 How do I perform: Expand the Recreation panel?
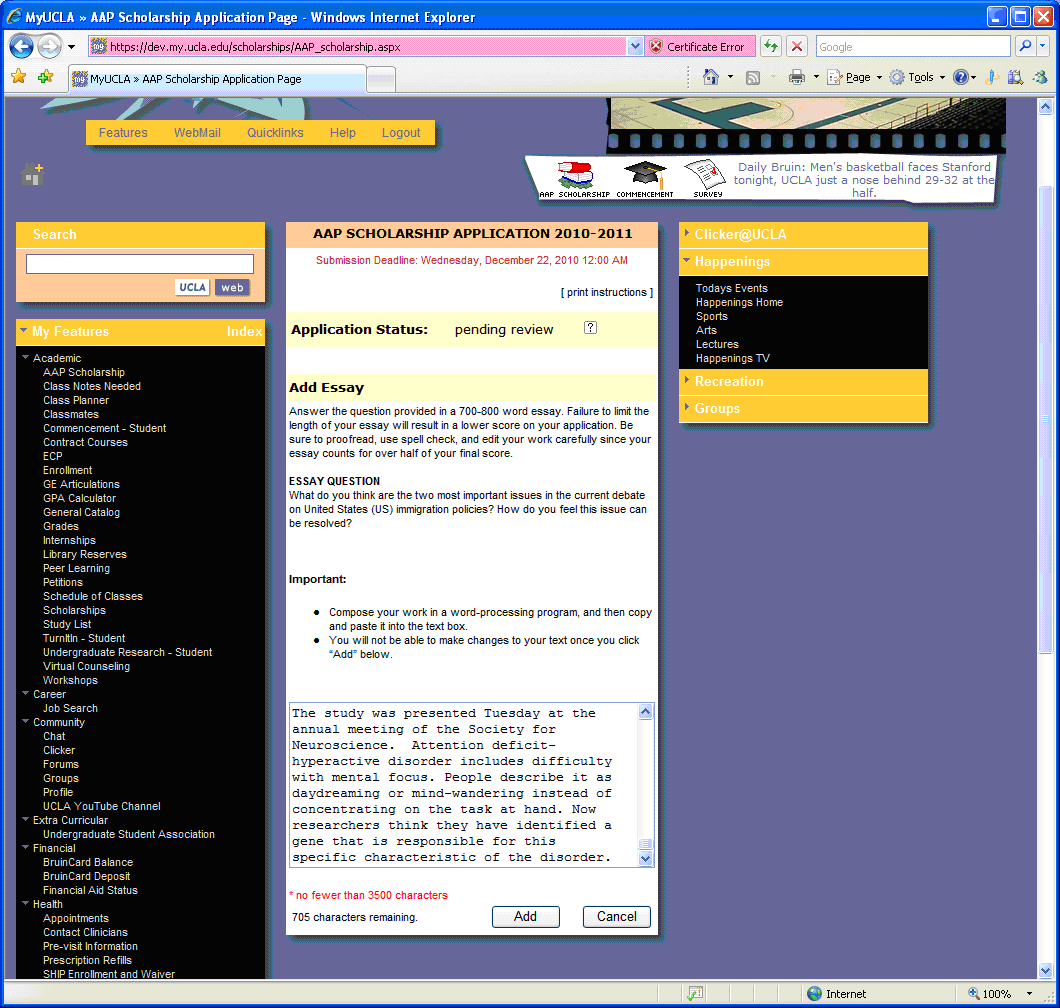coord(729,382)
